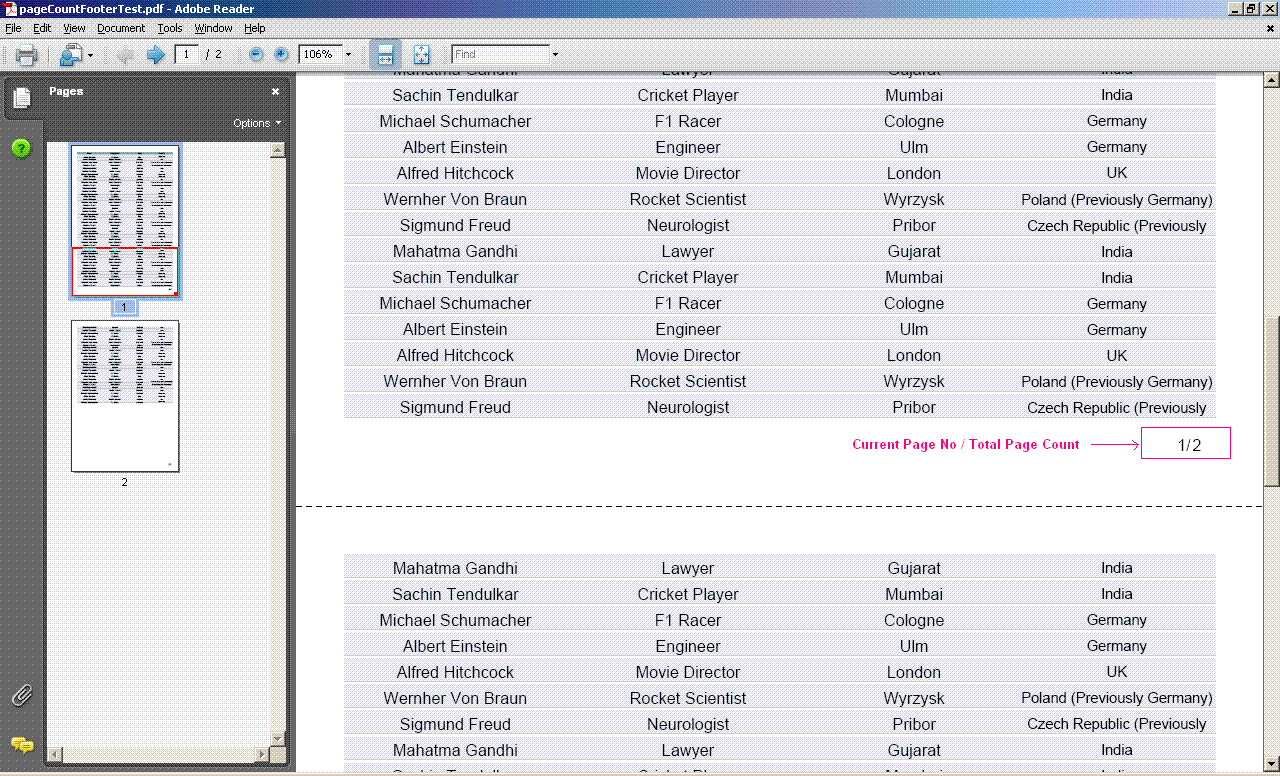This screenshot has width=1280, height=776.
Task: Open the File menu
Action: (x=13, y=28)
